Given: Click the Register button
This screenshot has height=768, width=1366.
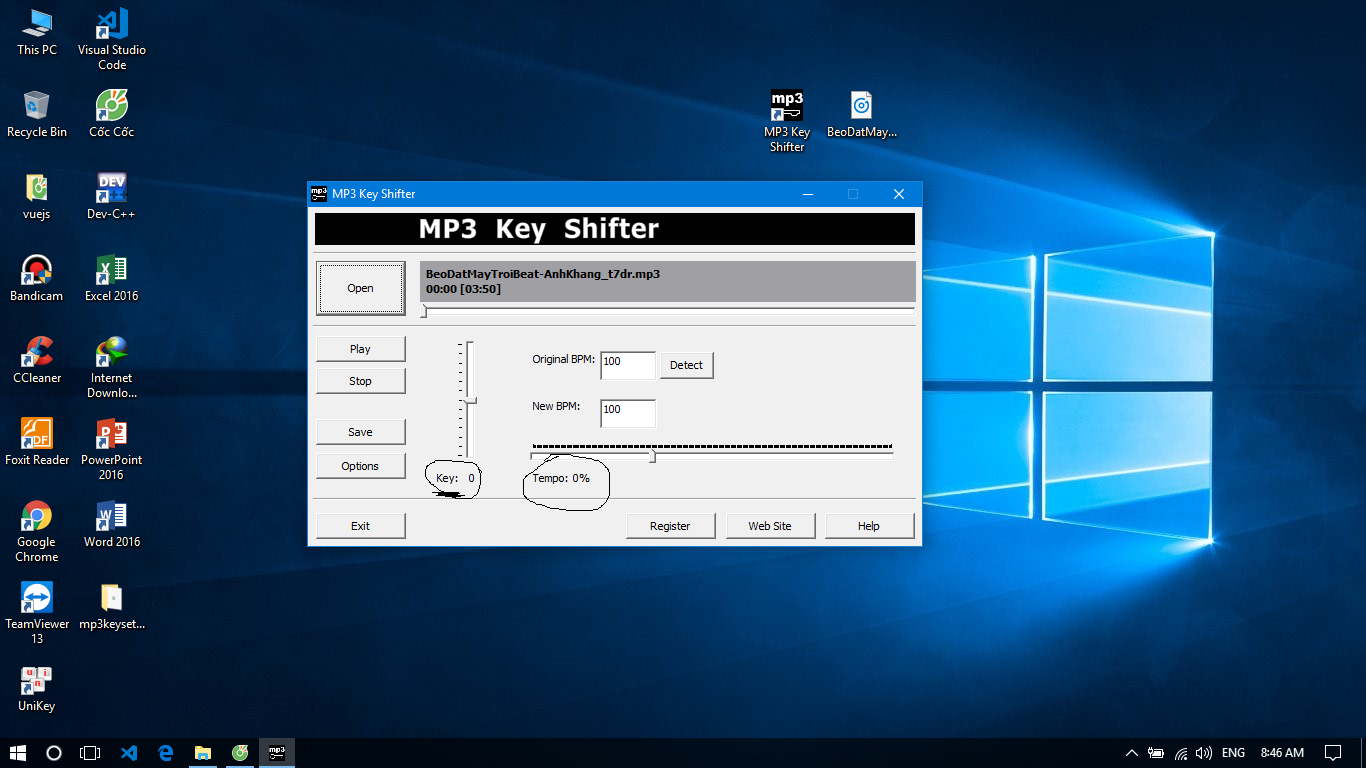Looking at the screenshot, I should pos(670,526).
